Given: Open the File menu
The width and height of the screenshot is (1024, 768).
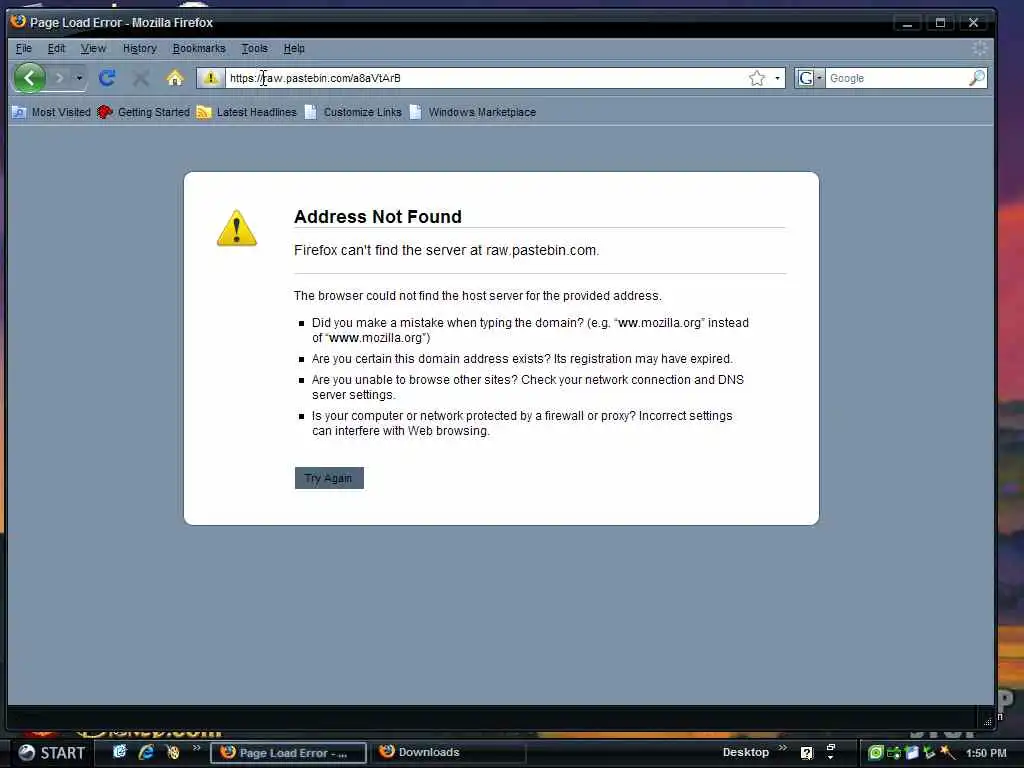Looking at the screenshot, I should [24, 48].
